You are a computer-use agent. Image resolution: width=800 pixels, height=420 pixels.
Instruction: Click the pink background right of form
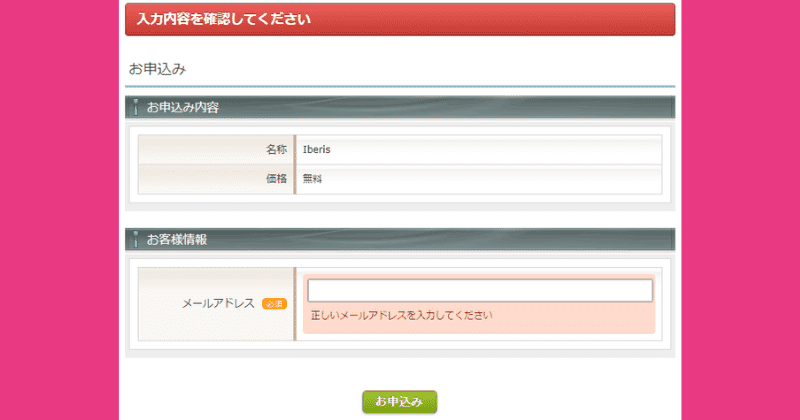740,210
